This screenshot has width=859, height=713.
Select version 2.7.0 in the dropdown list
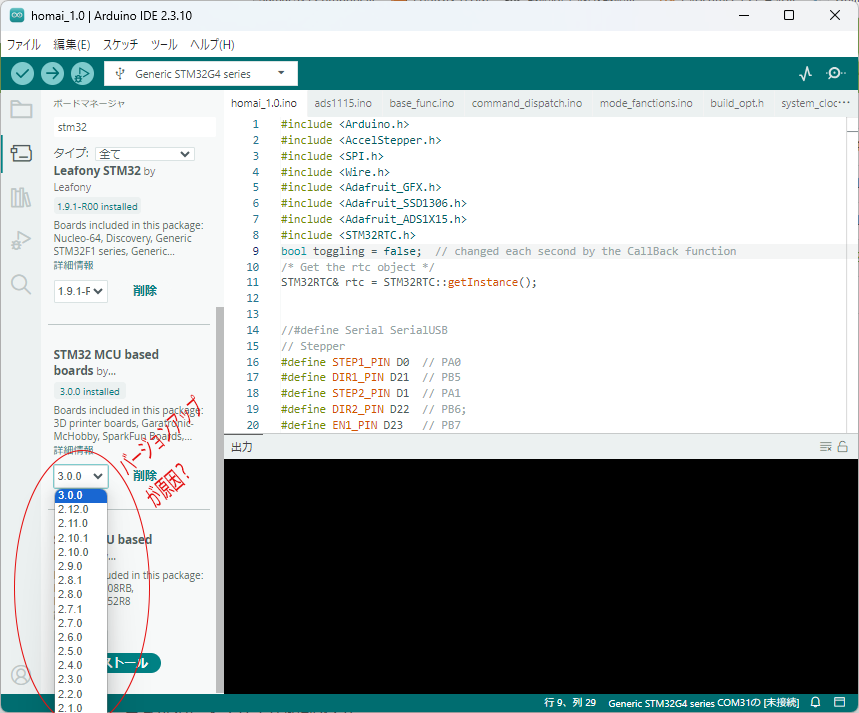tap(81, 623)
